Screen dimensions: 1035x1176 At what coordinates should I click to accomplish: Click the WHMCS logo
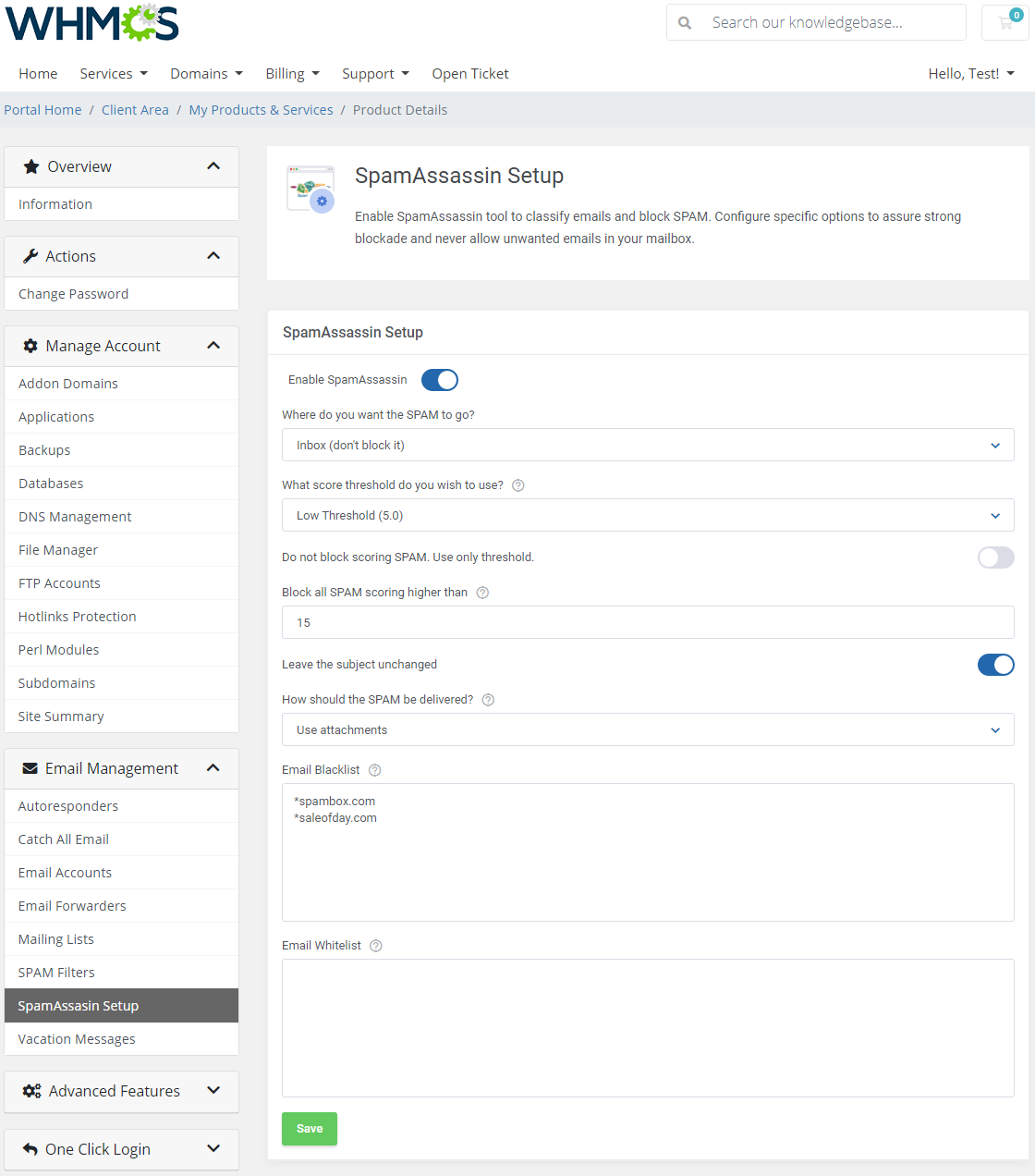(92, 23)
